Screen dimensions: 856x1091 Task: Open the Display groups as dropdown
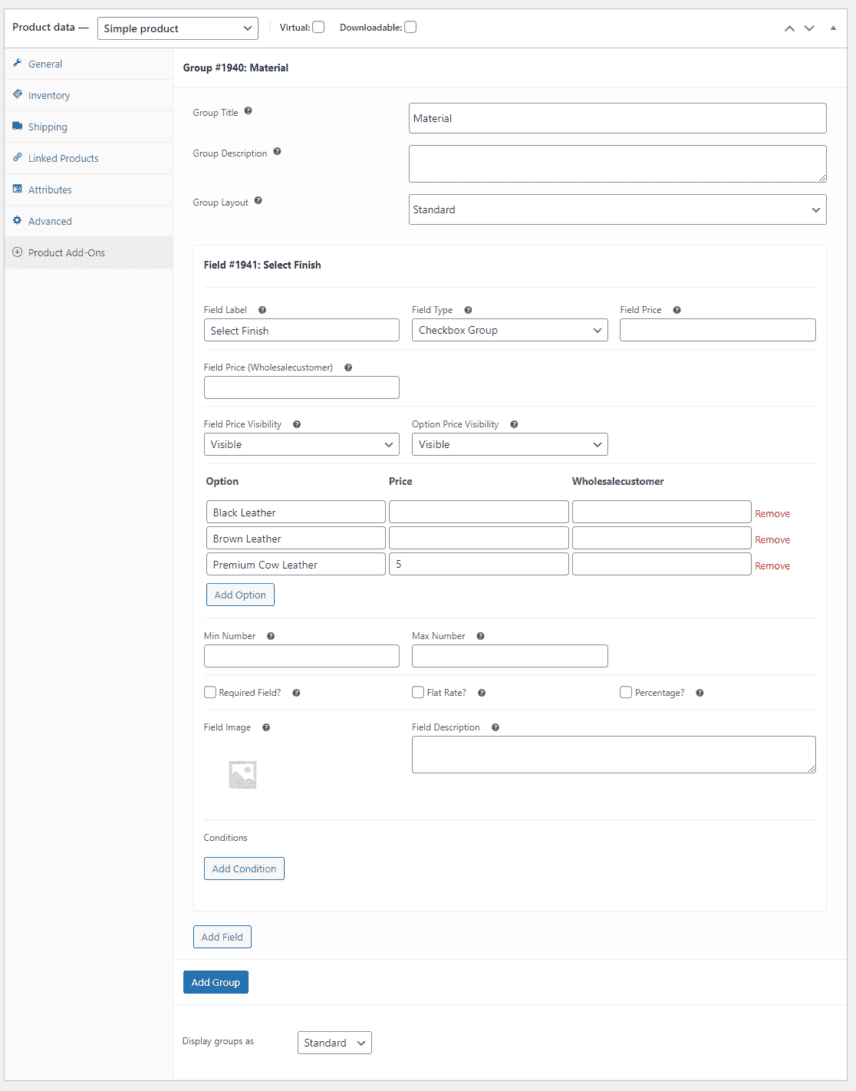point(334,1042)
